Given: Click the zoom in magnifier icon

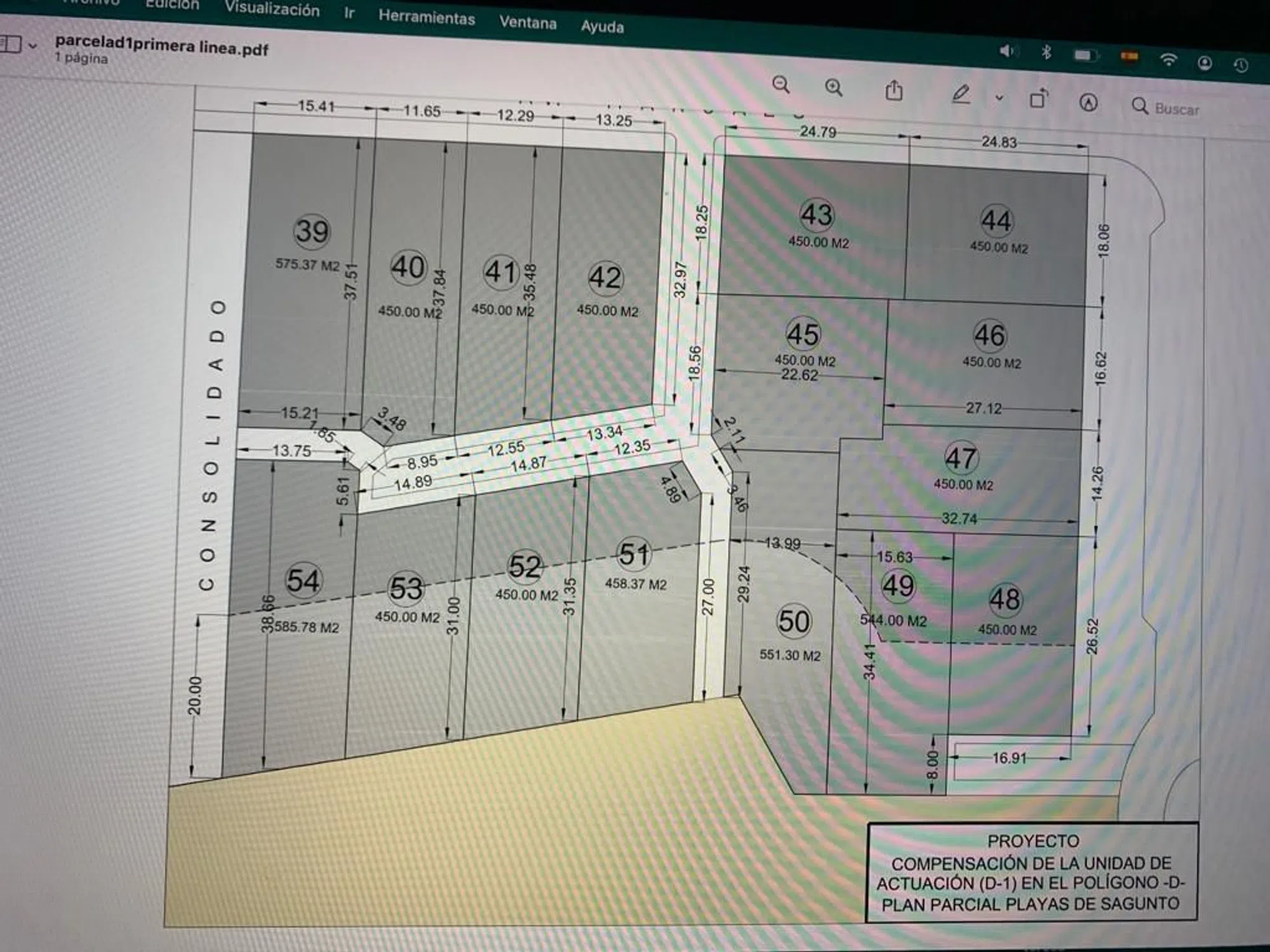Looking at the screenshot, I should point(834,88).
